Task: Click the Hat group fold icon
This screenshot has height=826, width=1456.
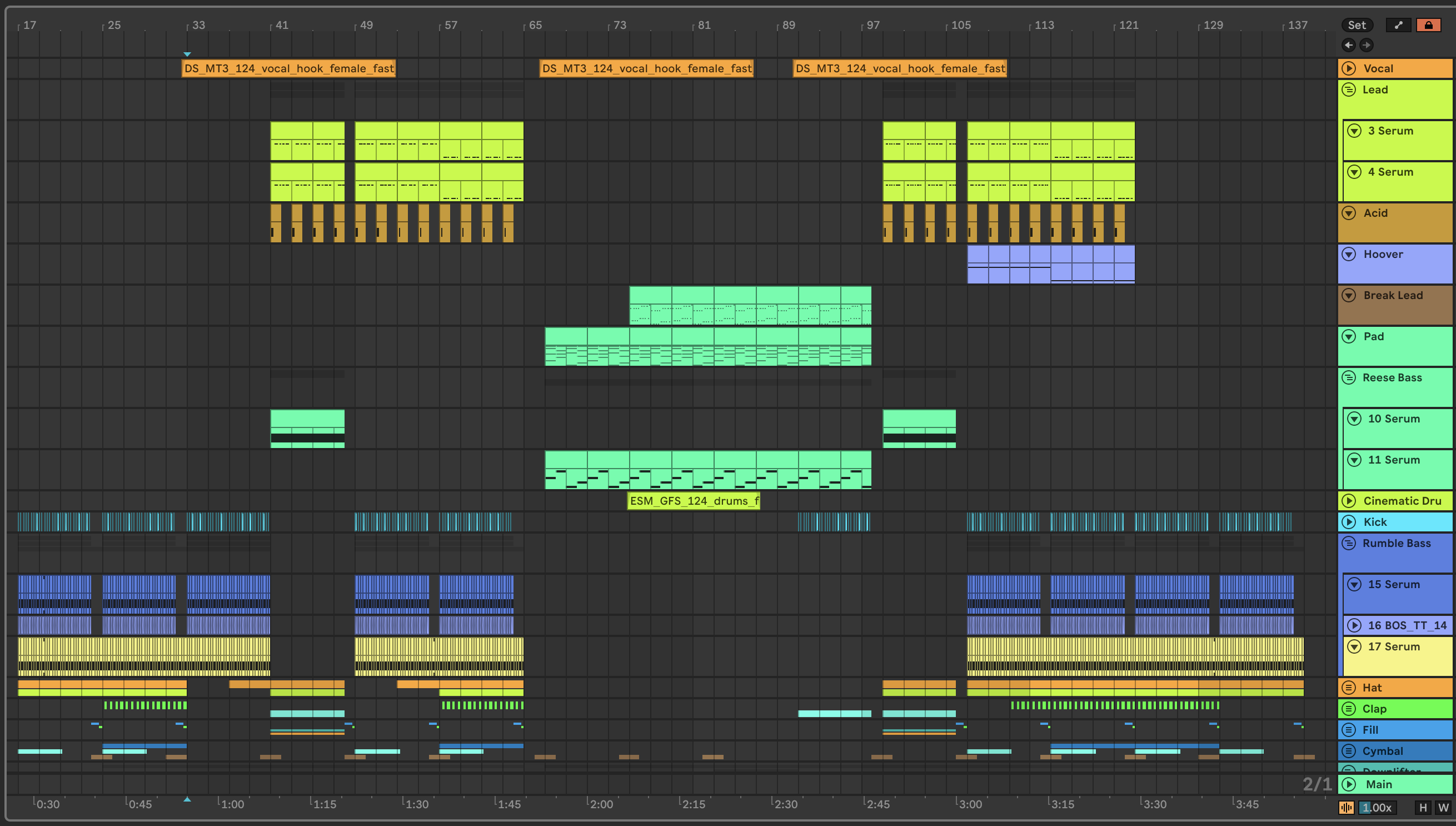Action: [1349, 688]
